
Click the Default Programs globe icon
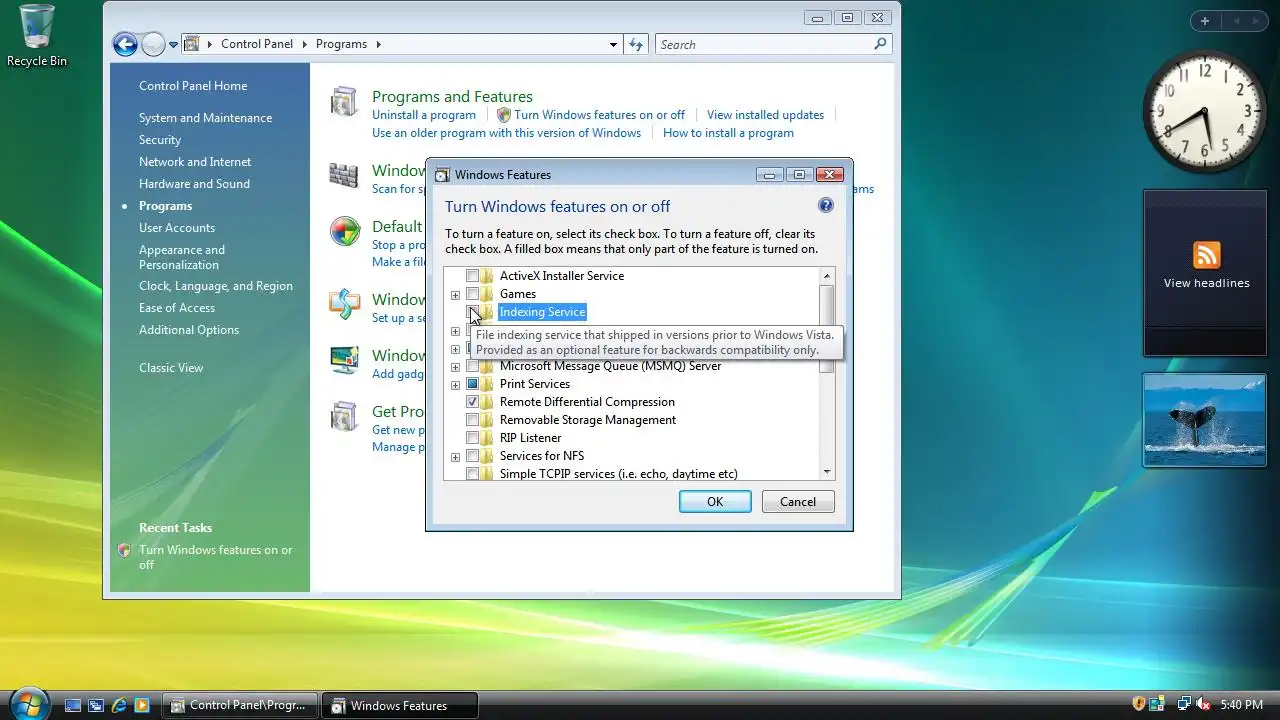tap(344, 232)
